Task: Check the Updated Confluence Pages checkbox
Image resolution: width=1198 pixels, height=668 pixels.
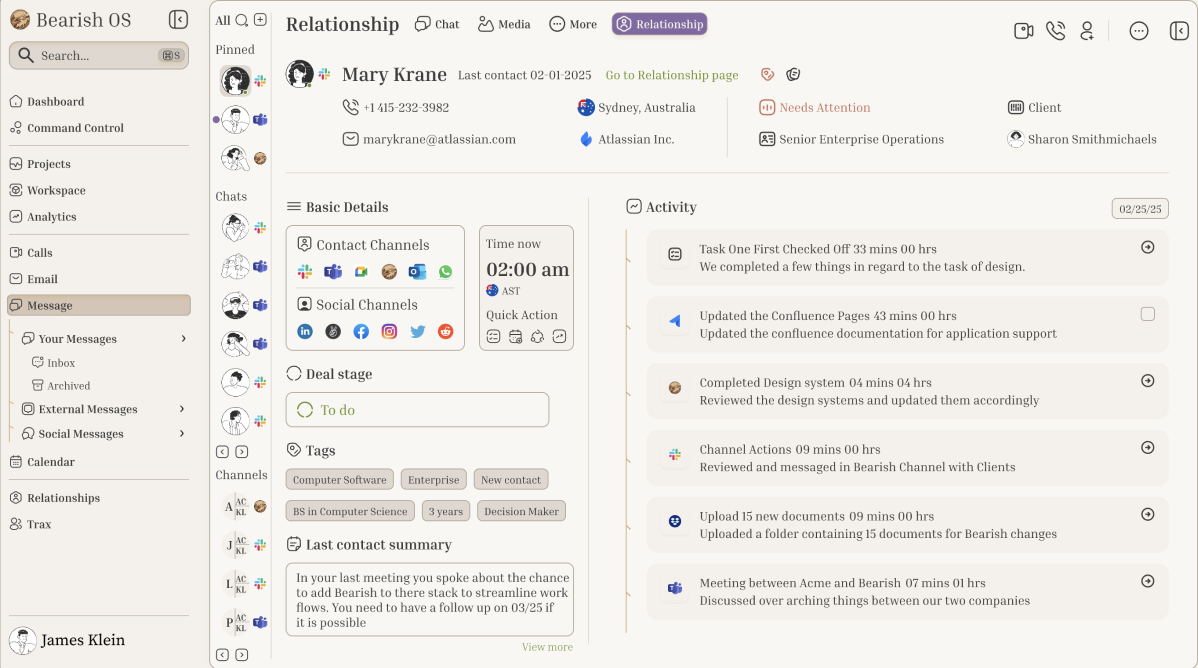Action: coord(1147,314)
